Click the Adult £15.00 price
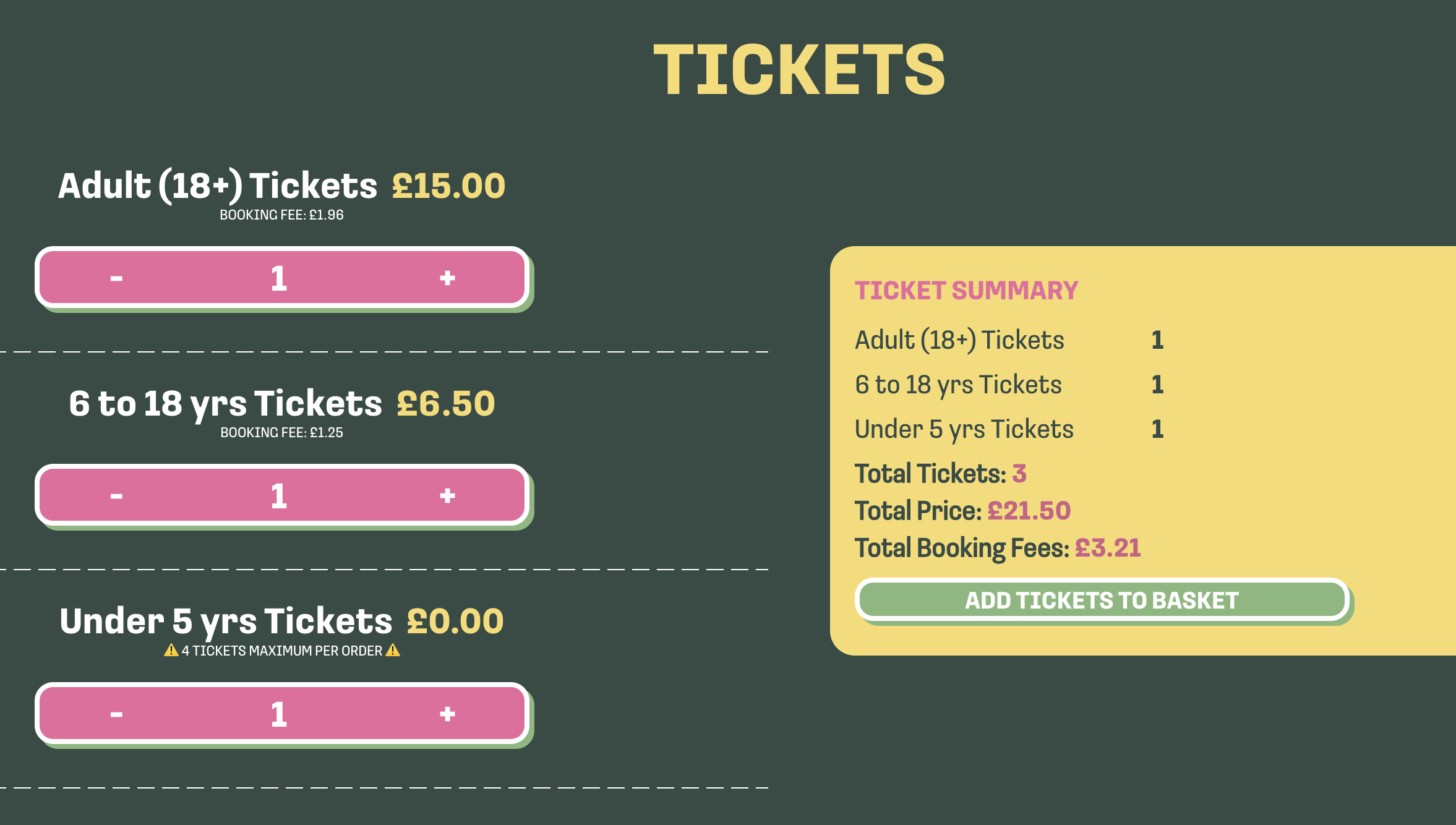This screenshot has width=1456, height=825. point(448,186)
